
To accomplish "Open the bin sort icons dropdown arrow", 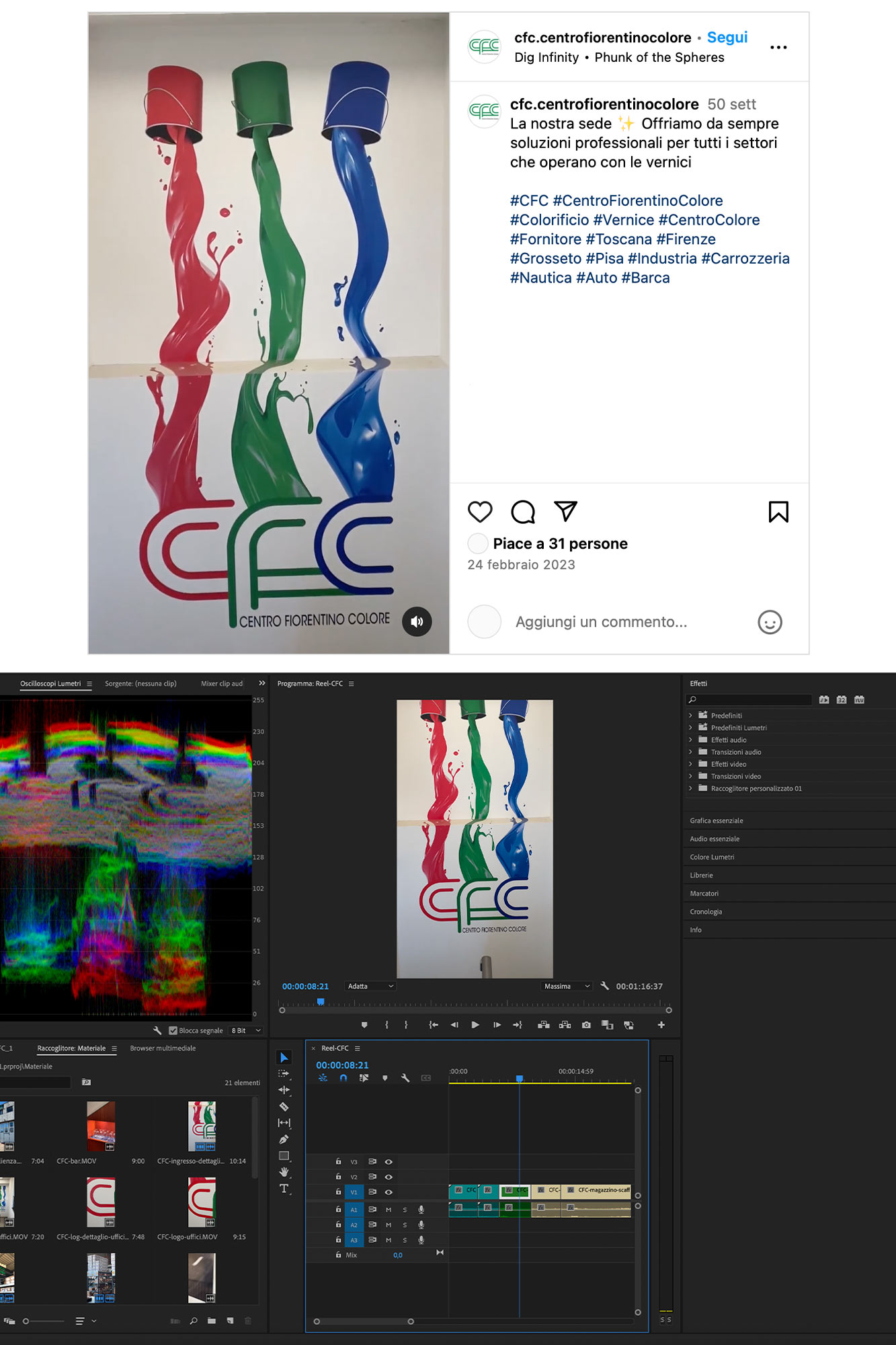I will tap(94, 1321).
